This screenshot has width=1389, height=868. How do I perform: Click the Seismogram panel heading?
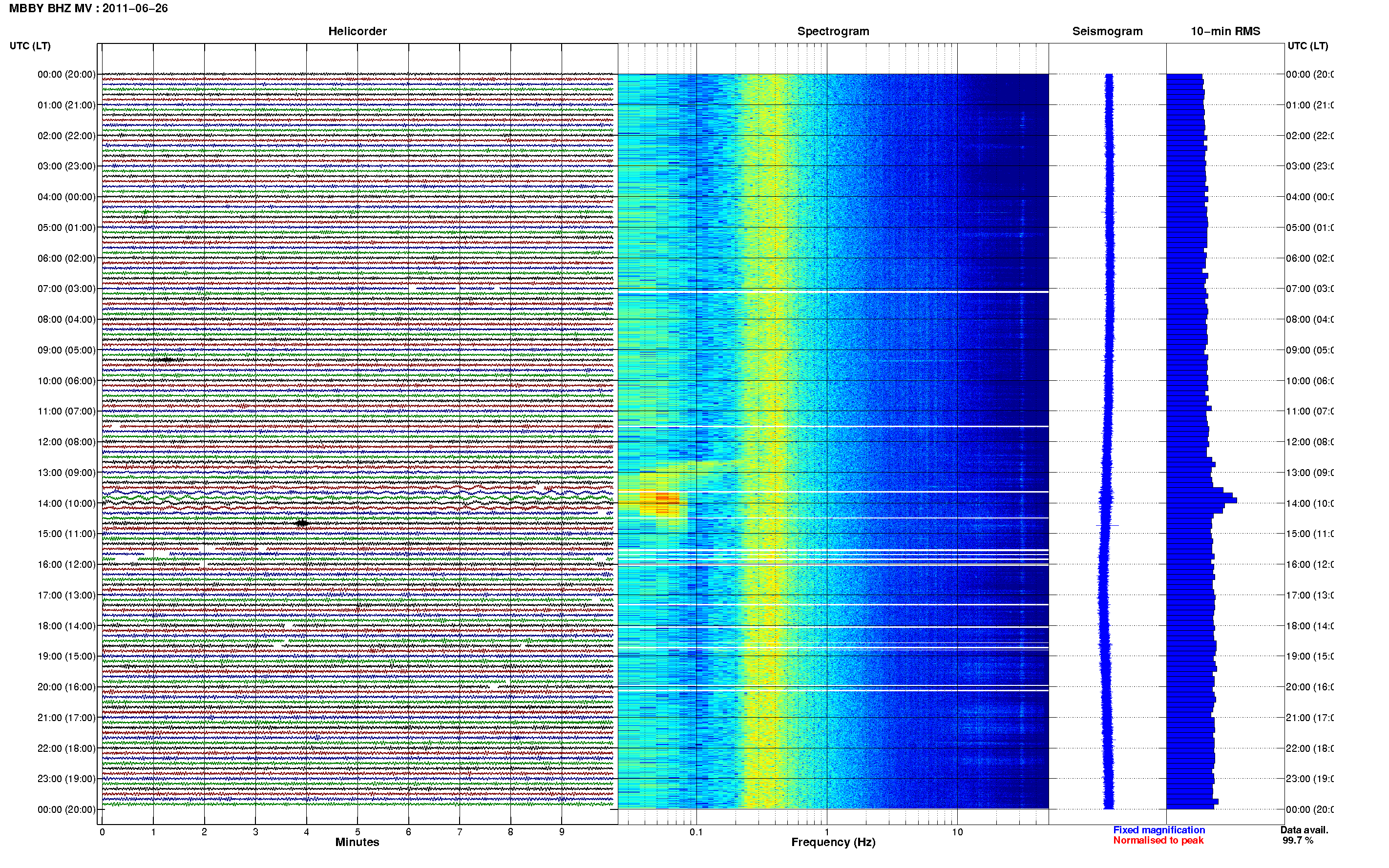click(x=1107, y=31)
